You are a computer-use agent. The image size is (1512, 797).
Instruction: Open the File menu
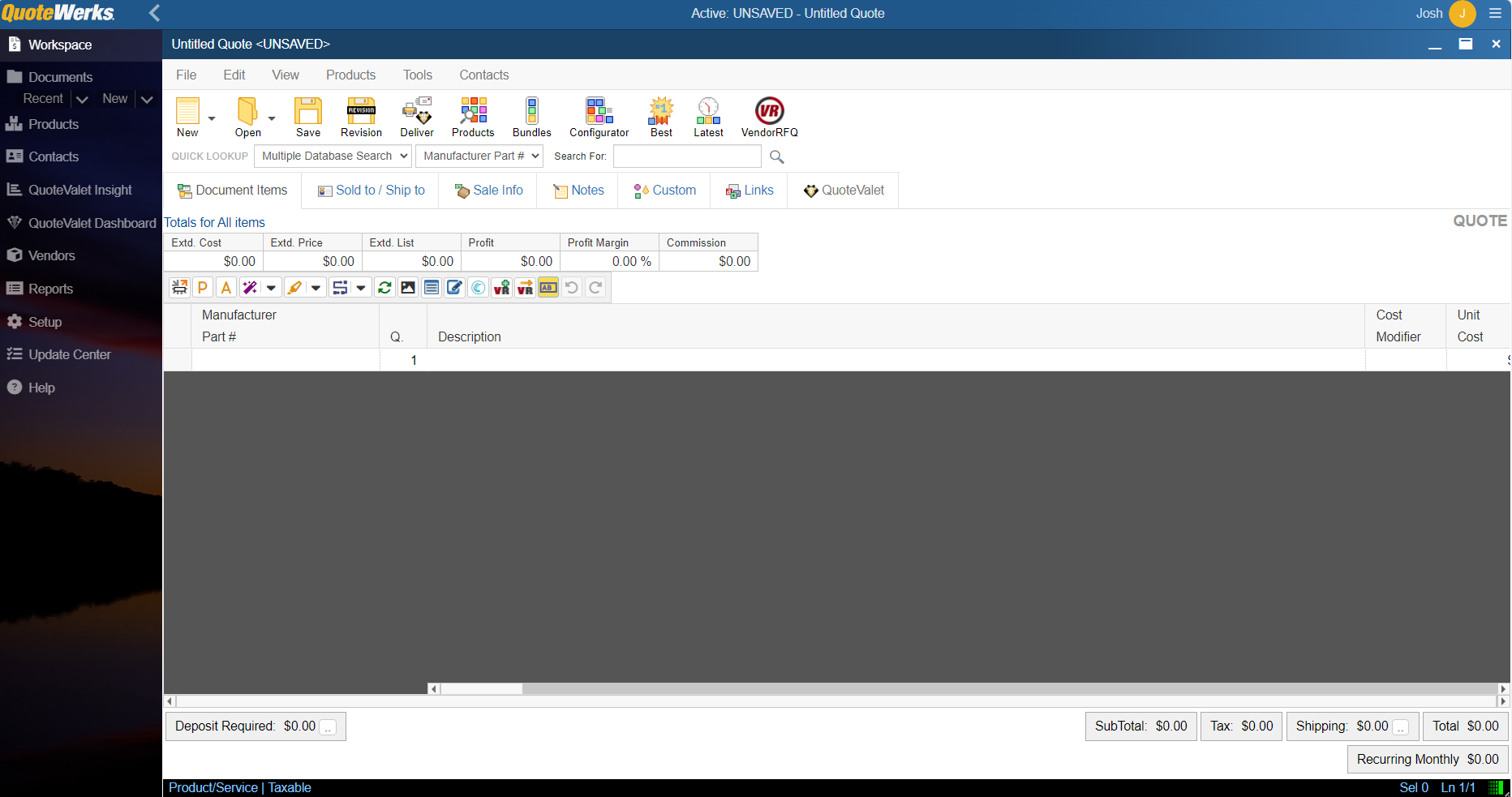pyautogui.click(x=186, y=75)
